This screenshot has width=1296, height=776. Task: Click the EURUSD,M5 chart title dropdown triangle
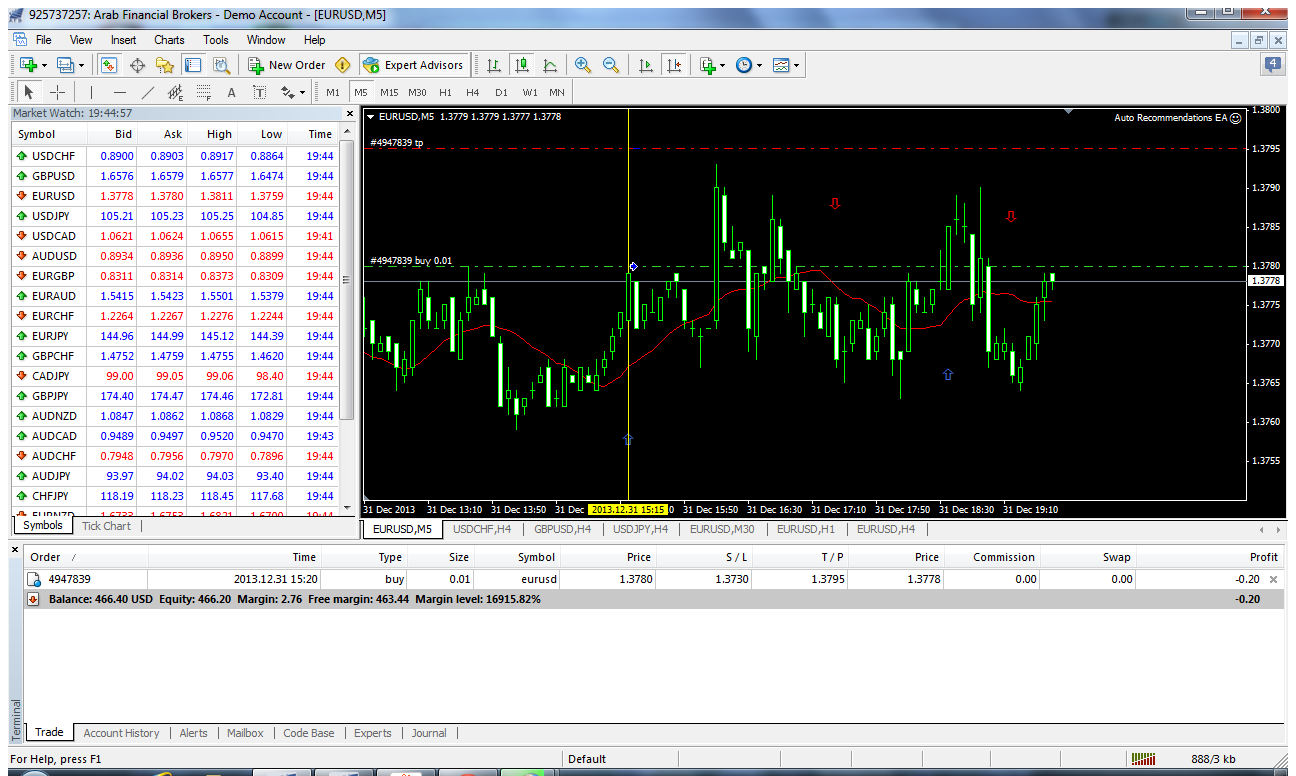coord(371,117)
